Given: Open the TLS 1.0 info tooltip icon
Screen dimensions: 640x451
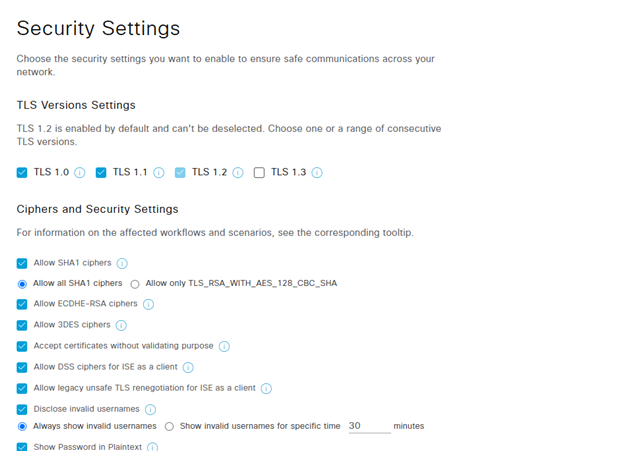Looking at the screenshot, I should coord(80,173).
